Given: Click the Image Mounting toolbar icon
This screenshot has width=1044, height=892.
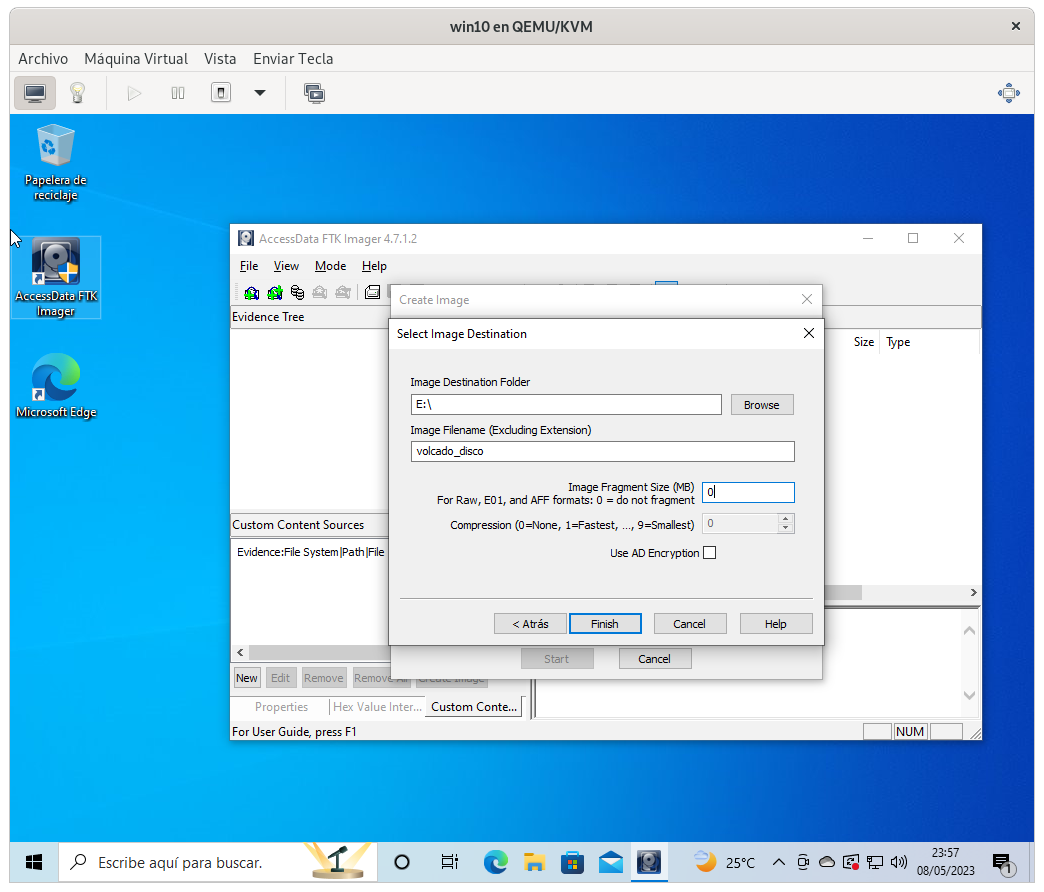Looking at the screenshot, I should point(298,292).
